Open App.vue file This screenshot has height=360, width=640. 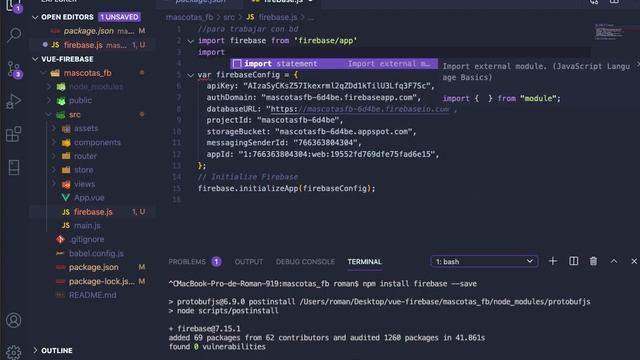click(x=89, y=198)
